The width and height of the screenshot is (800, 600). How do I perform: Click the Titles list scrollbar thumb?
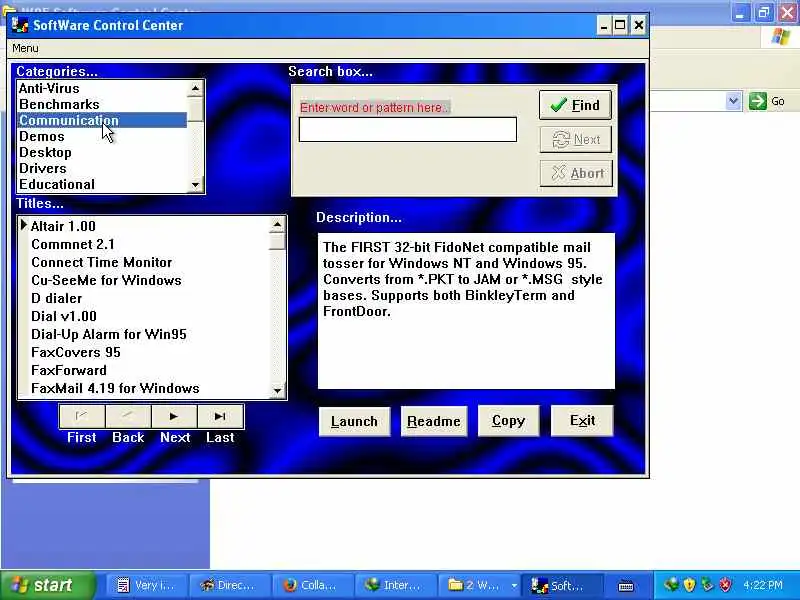coord(277,241)
